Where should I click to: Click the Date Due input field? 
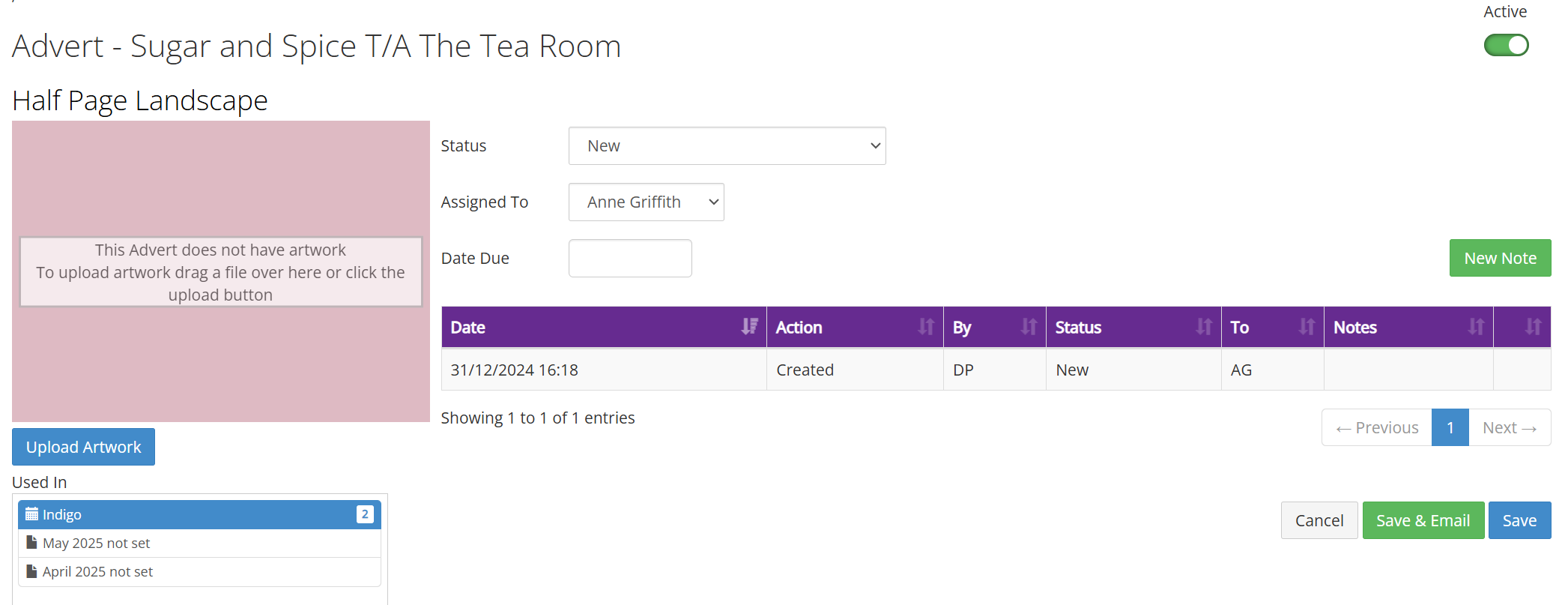point(630,258)
